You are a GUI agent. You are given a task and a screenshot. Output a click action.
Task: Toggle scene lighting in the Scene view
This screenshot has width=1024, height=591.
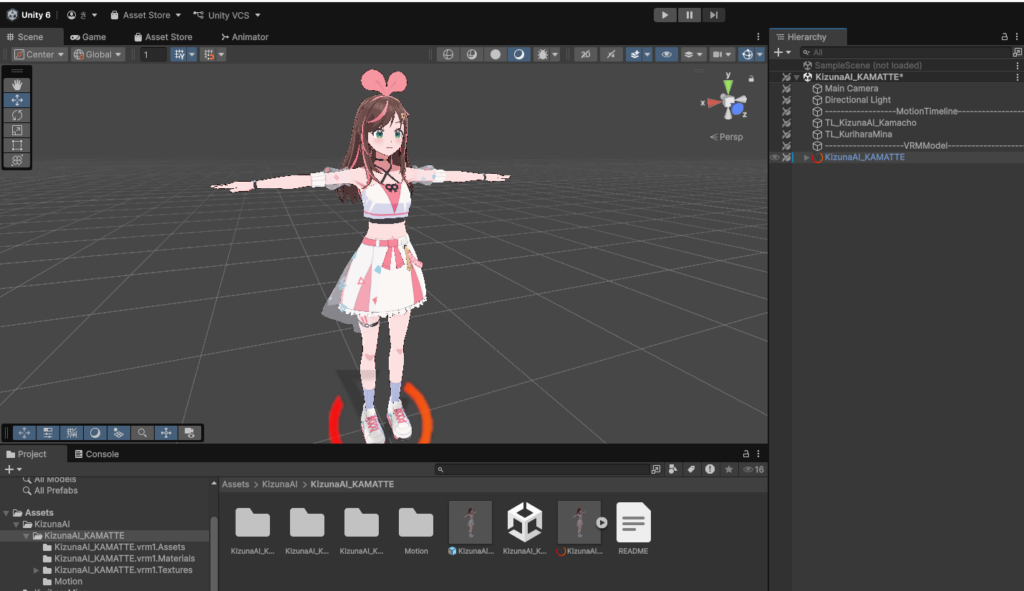click(516, 53)
